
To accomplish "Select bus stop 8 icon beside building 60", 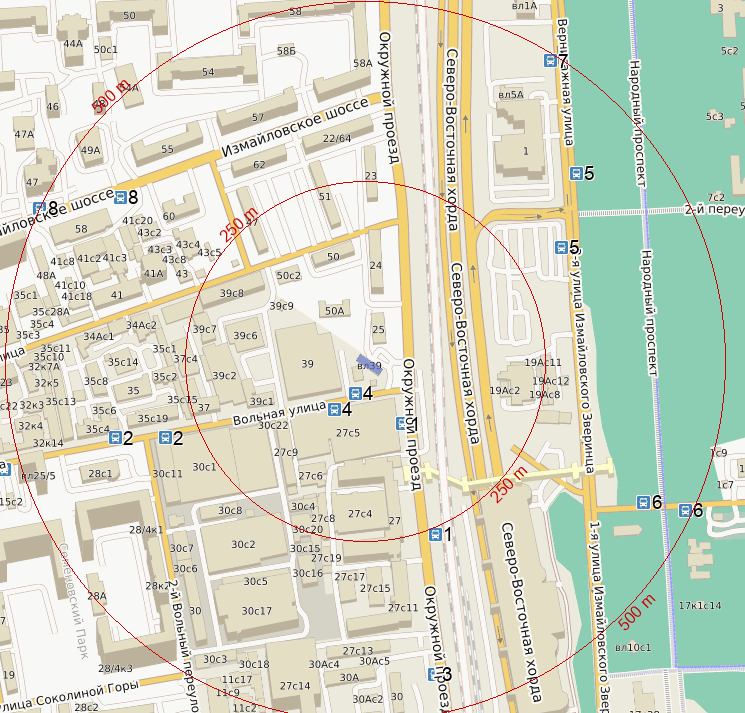I will pyautogui.click(x=121, y=197).
